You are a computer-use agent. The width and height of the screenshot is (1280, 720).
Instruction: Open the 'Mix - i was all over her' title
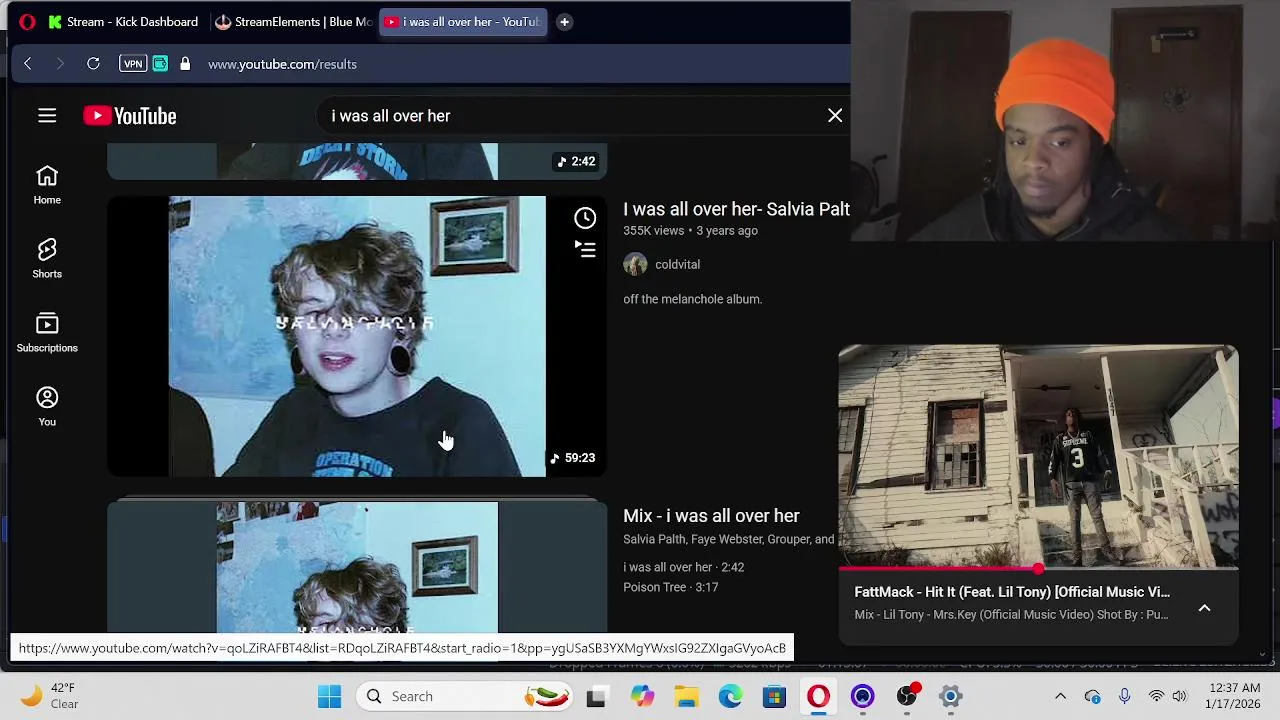(711, 516)
